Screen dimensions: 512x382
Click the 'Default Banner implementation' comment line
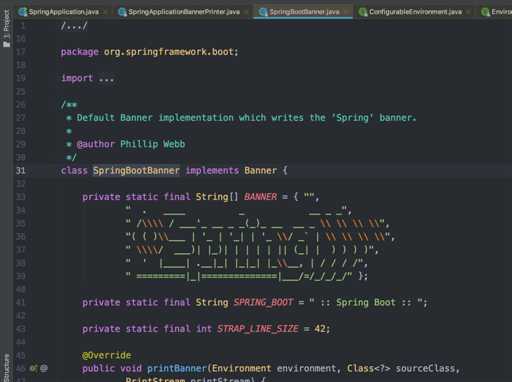(x=247, y=118)
